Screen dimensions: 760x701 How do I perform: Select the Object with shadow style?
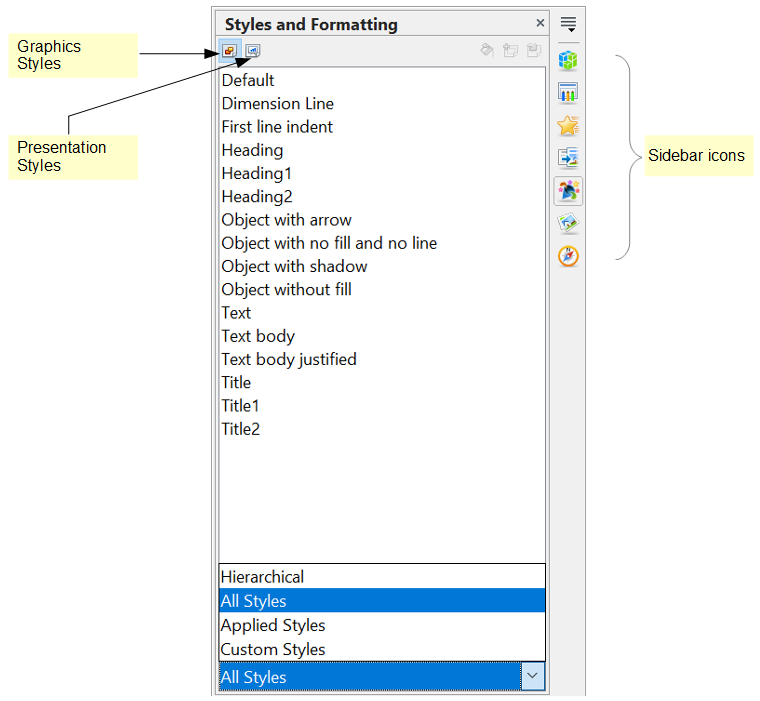pyautogui.click(x=382, y=267)
